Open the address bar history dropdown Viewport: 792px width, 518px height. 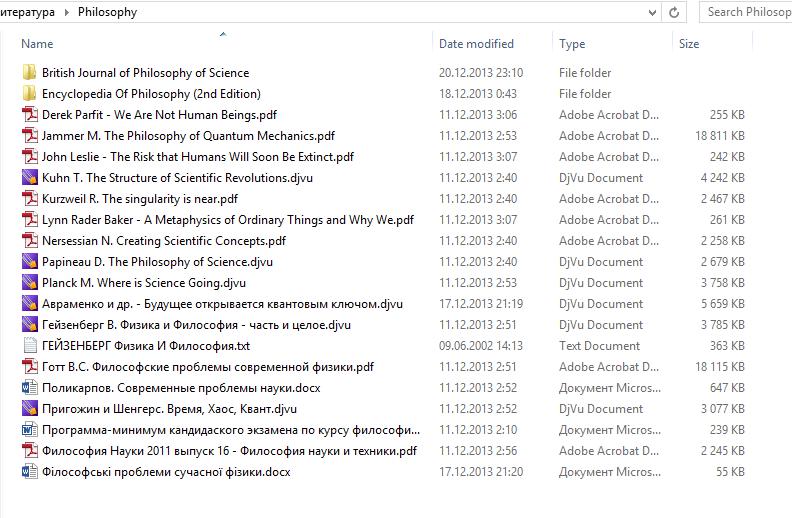pyautogui.click(x=652, y=13)
